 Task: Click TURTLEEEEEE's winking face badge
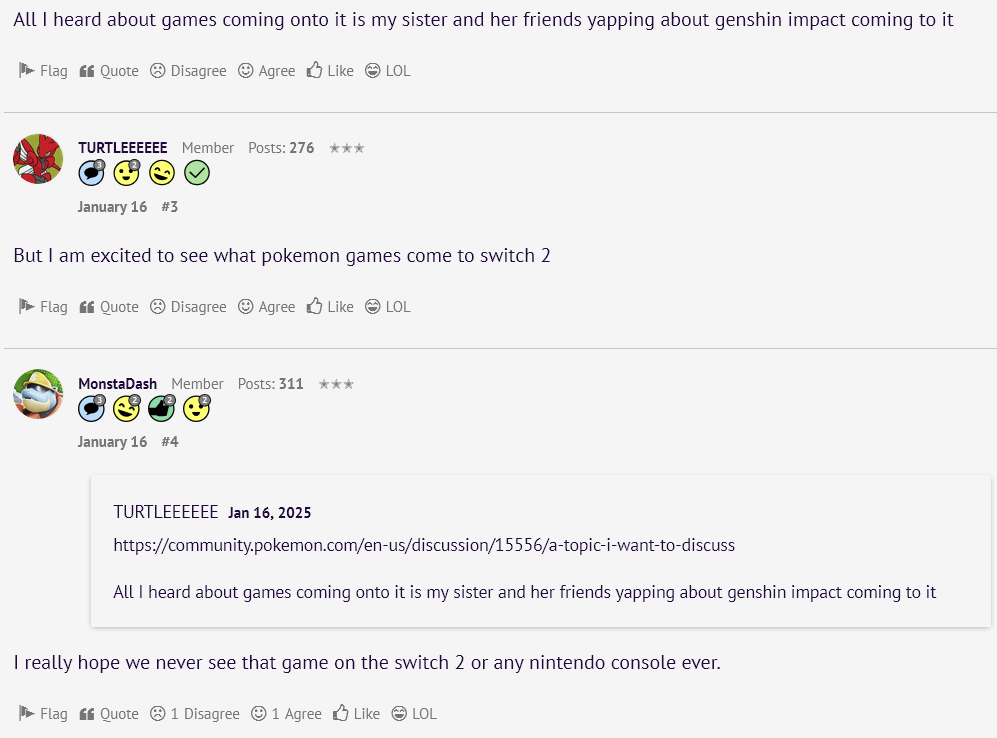point(162,173)
